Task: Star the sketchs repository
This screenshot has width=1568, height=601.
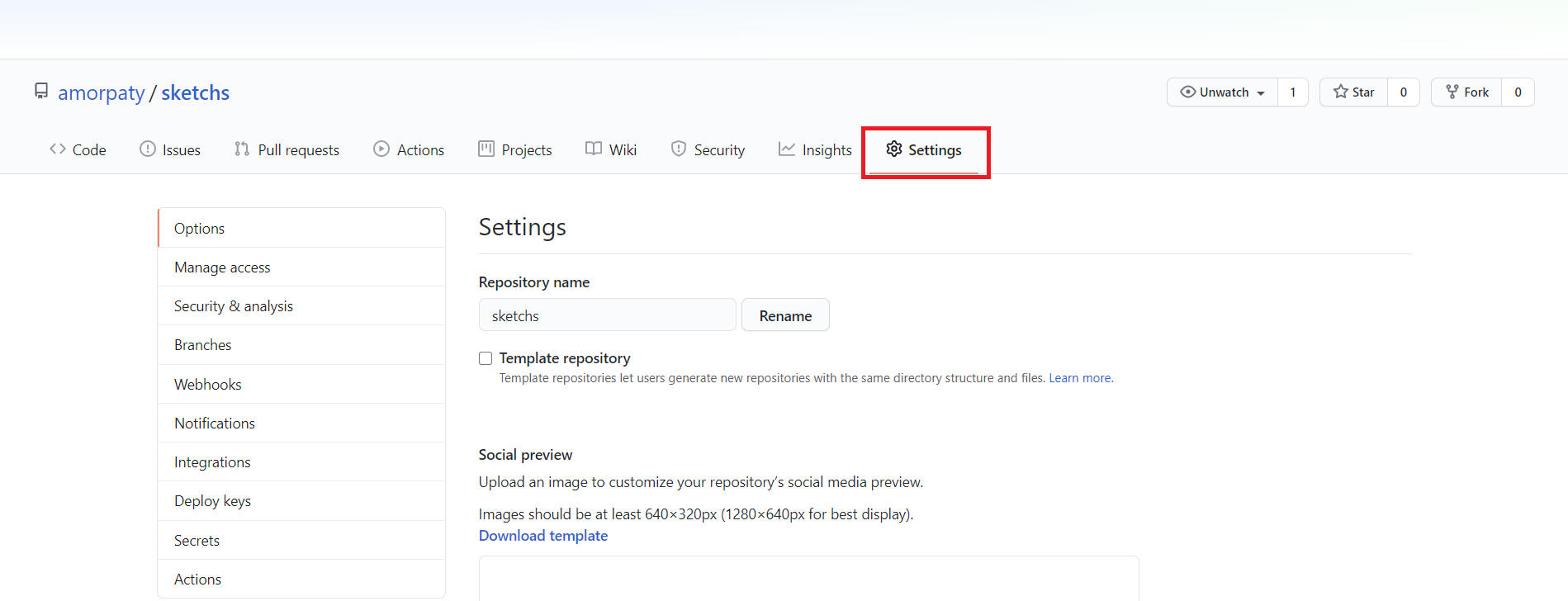Action: [x=1354, y=92]
